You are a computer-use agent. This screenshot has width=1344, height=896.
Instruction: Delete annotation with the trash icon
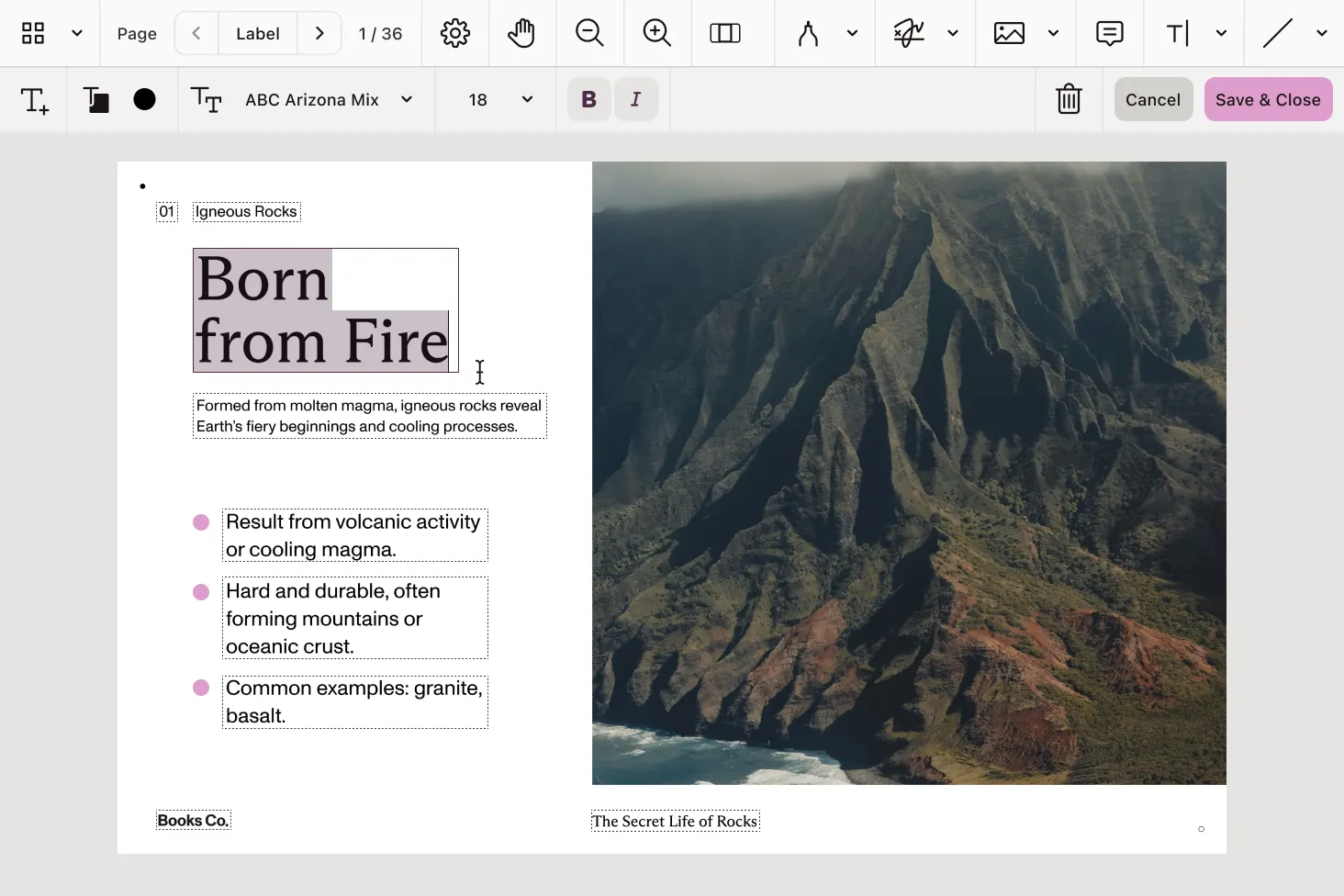[1069, 99]
